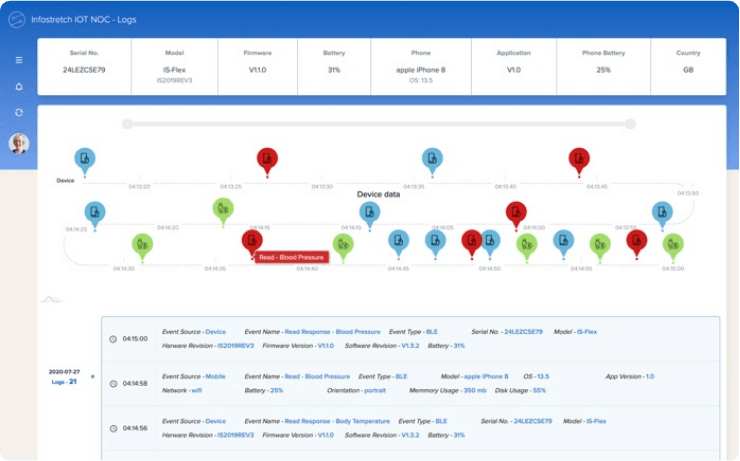Click the clock icon for the 04:15:00 log
This screenshot has height=461, width=740.
pos(113,339)
